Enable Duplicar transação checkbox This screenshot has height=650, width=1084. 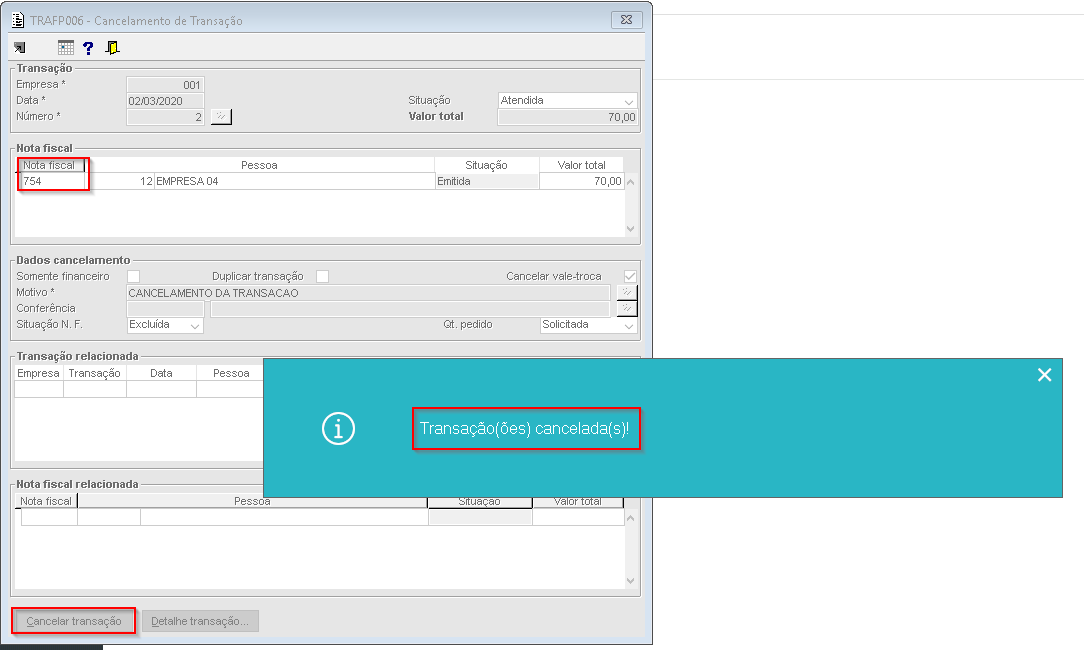[322, 276]
